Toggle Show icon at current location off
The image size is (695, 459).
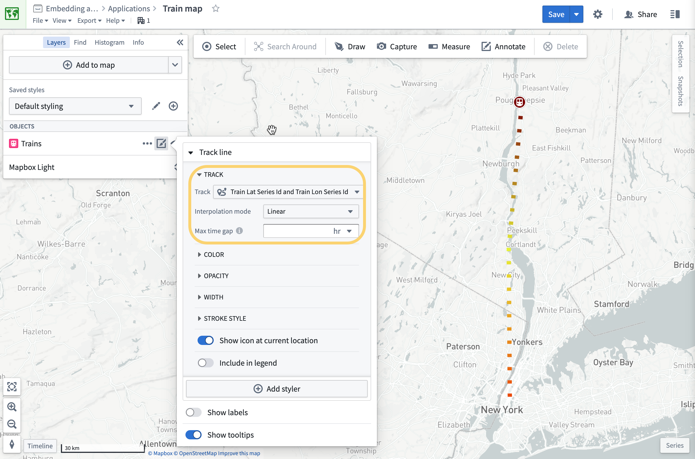[206, 340]
